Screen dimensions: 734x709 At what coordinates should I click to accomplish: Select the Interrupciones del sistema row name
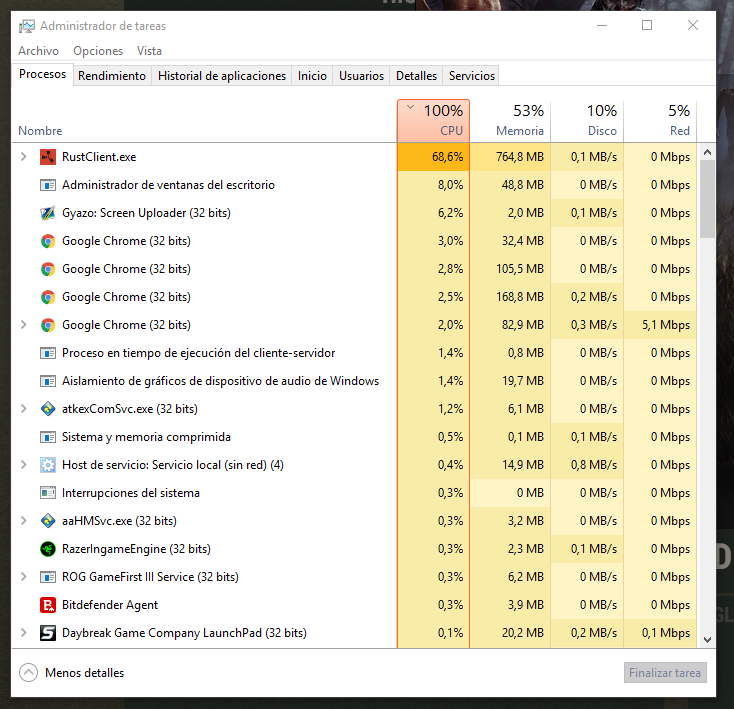pos(131,493)
